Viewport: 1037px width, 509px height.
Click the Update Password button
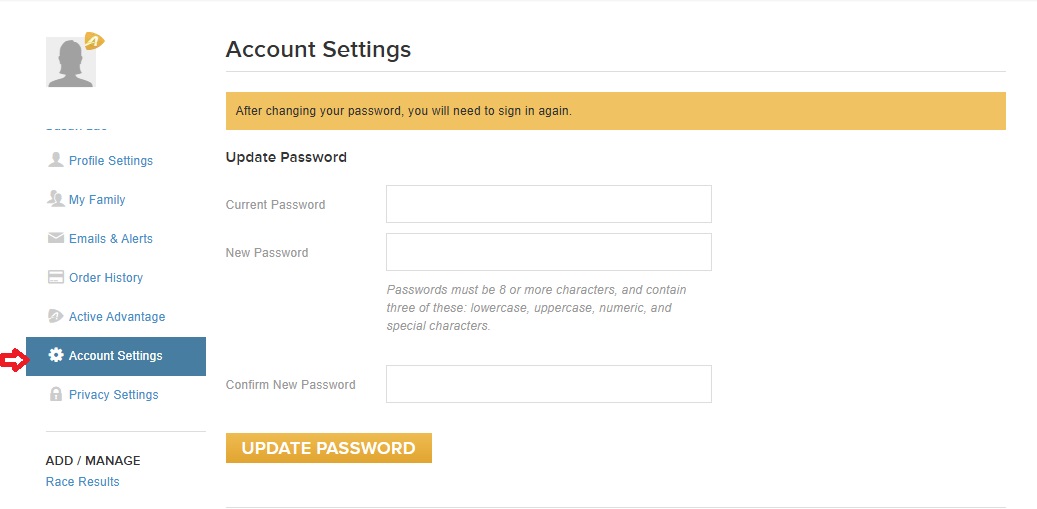coord(329,448)
